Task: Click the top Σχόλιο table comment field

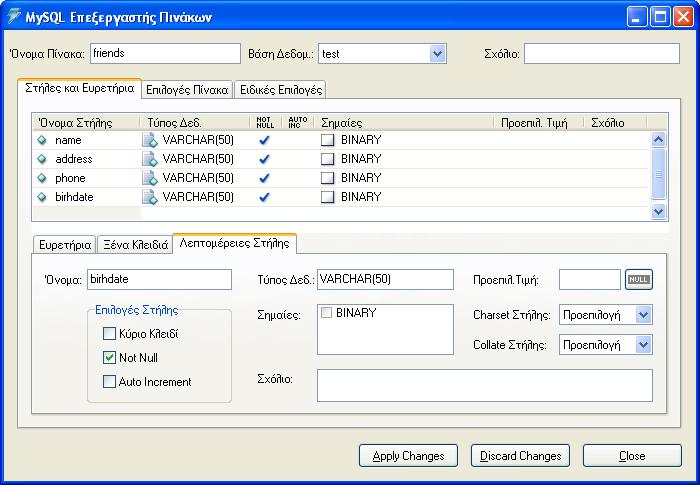Action: tap(602, 54)
